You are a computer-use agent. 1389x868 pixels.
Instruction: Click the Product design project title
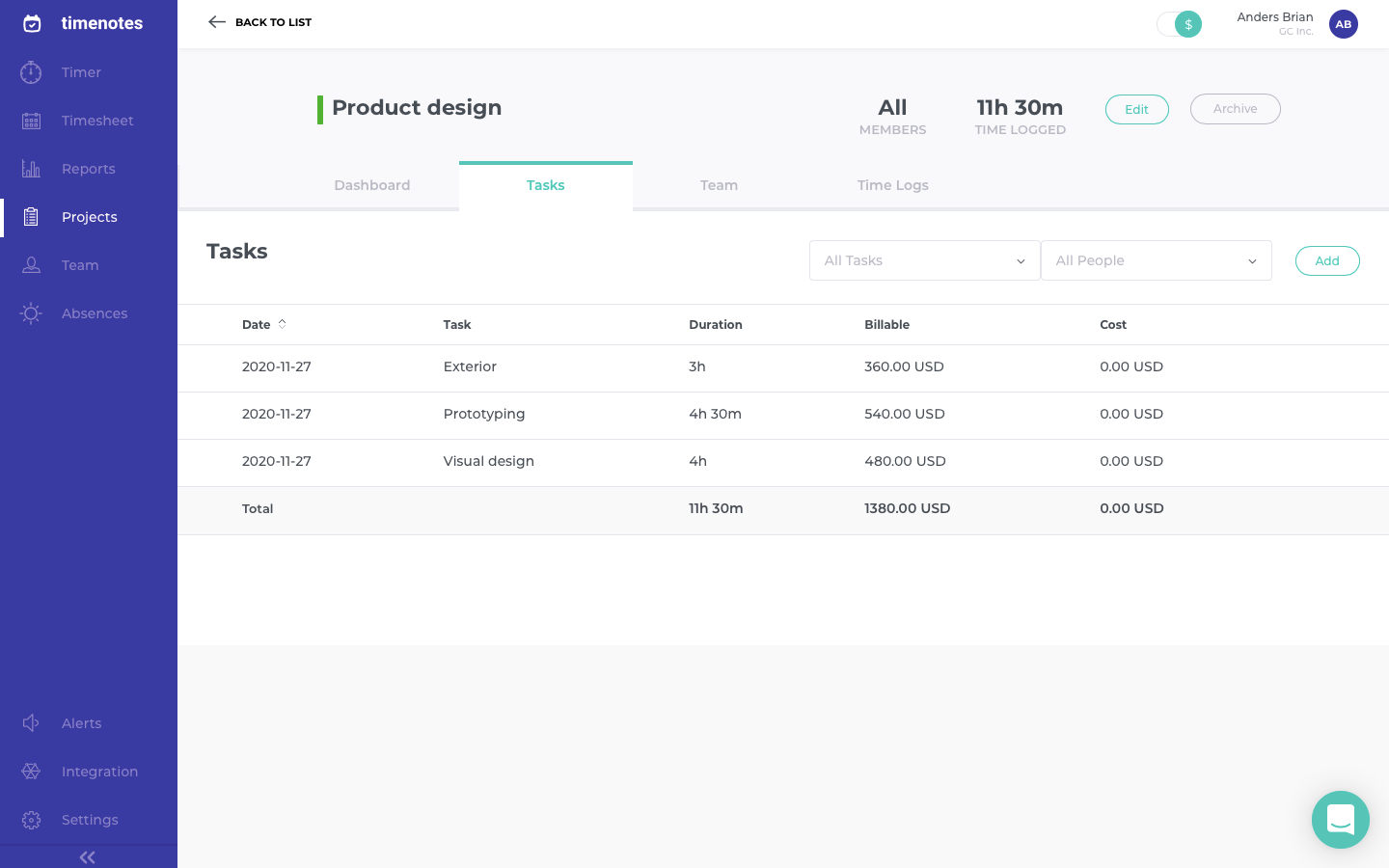click(x=417, y=108)
